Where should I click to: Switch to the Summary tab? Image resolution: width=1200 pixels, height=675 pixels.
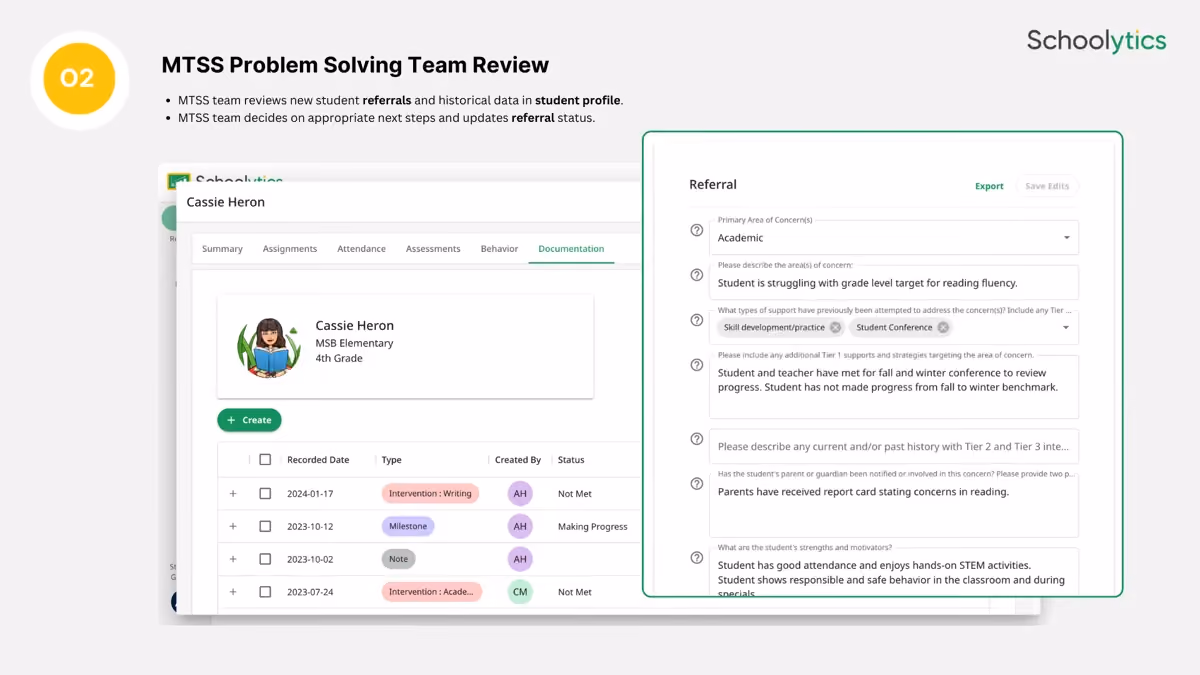(x=222, y=249)
